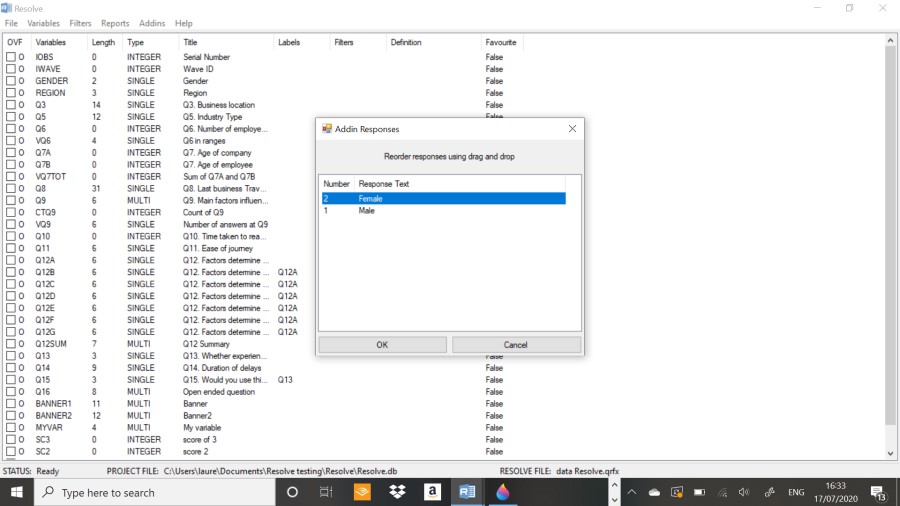Open Dropbox from the taskbar

pyautogui.click(x=397, y=492)
